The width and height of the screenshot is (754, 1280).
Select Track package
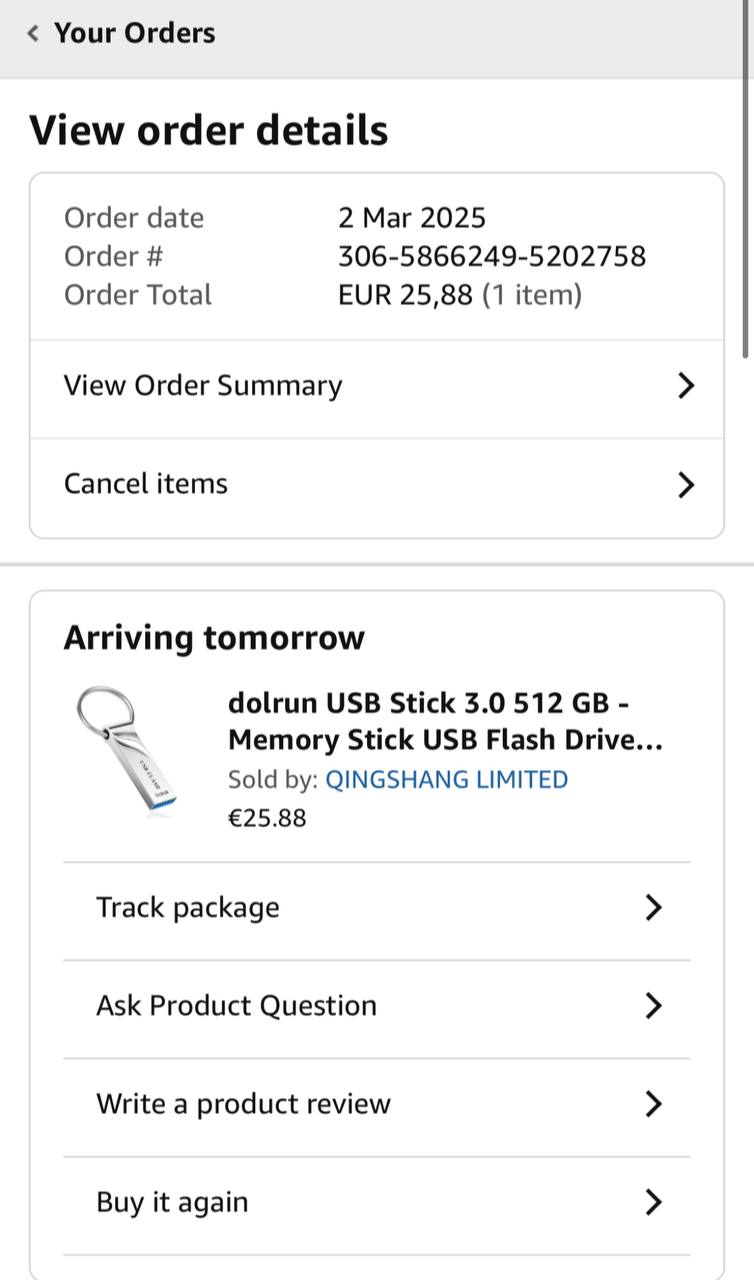click(x=188, y=908)
